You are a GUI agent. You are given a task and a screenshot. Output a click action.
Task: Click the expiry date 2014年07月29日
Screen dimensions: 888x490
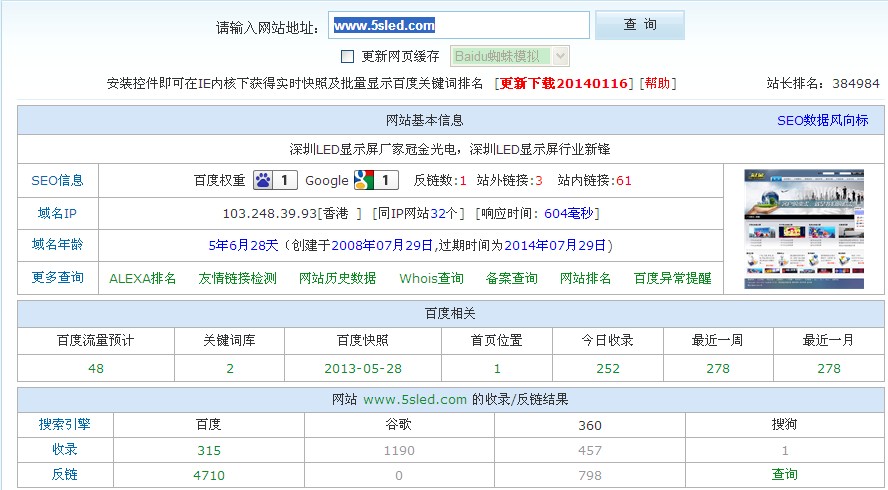tap(555, 245)
